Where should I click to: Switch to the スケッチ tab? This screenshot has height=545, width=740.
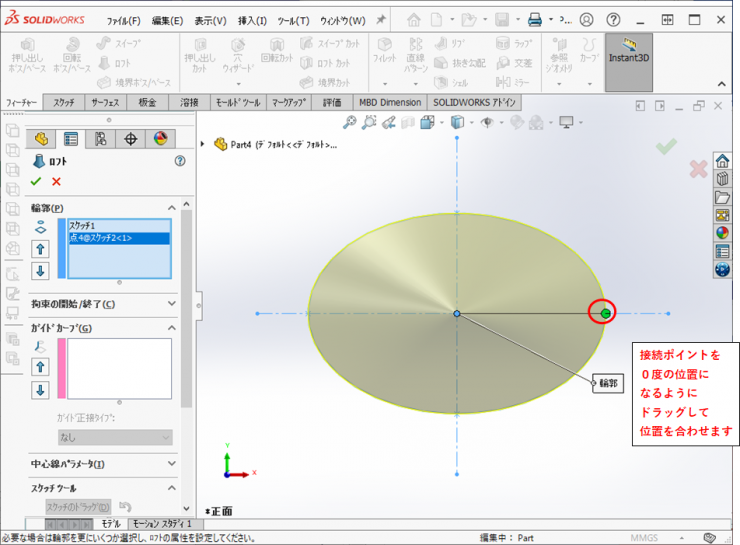pos(64,102)
